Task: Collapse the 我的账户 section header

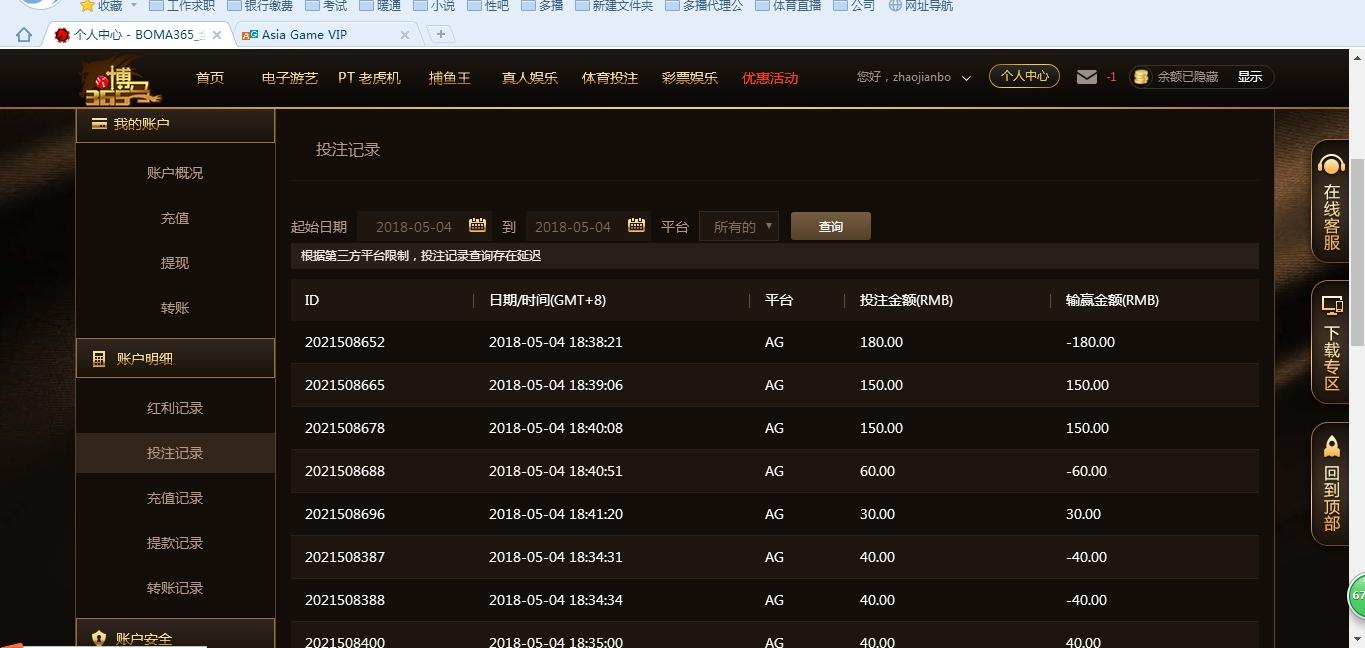Action: [175, 124]
